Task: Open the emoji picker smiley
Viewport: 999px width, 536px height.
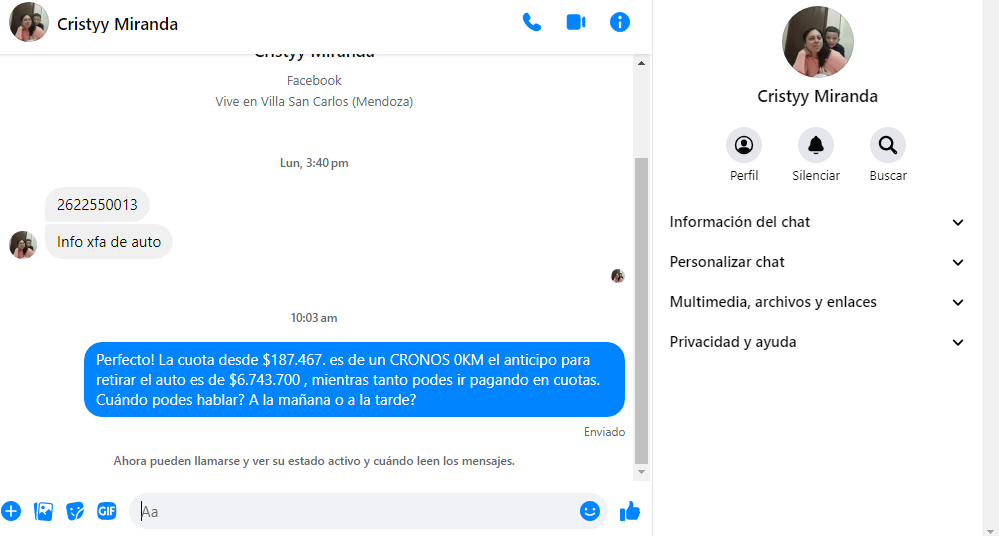Action: 590,511
